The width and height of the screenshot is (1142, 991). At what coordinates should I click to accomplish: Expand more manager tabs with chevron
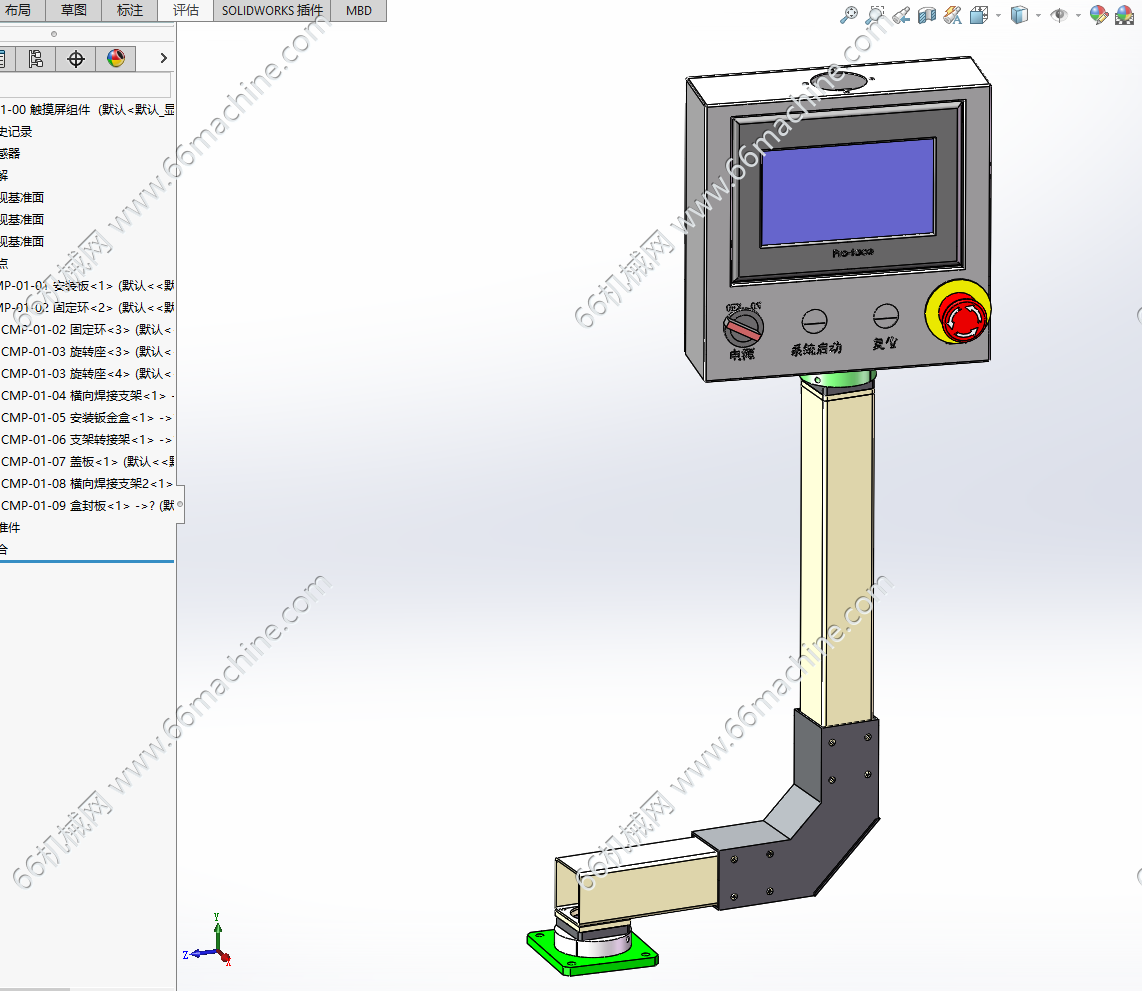[164, 58]
